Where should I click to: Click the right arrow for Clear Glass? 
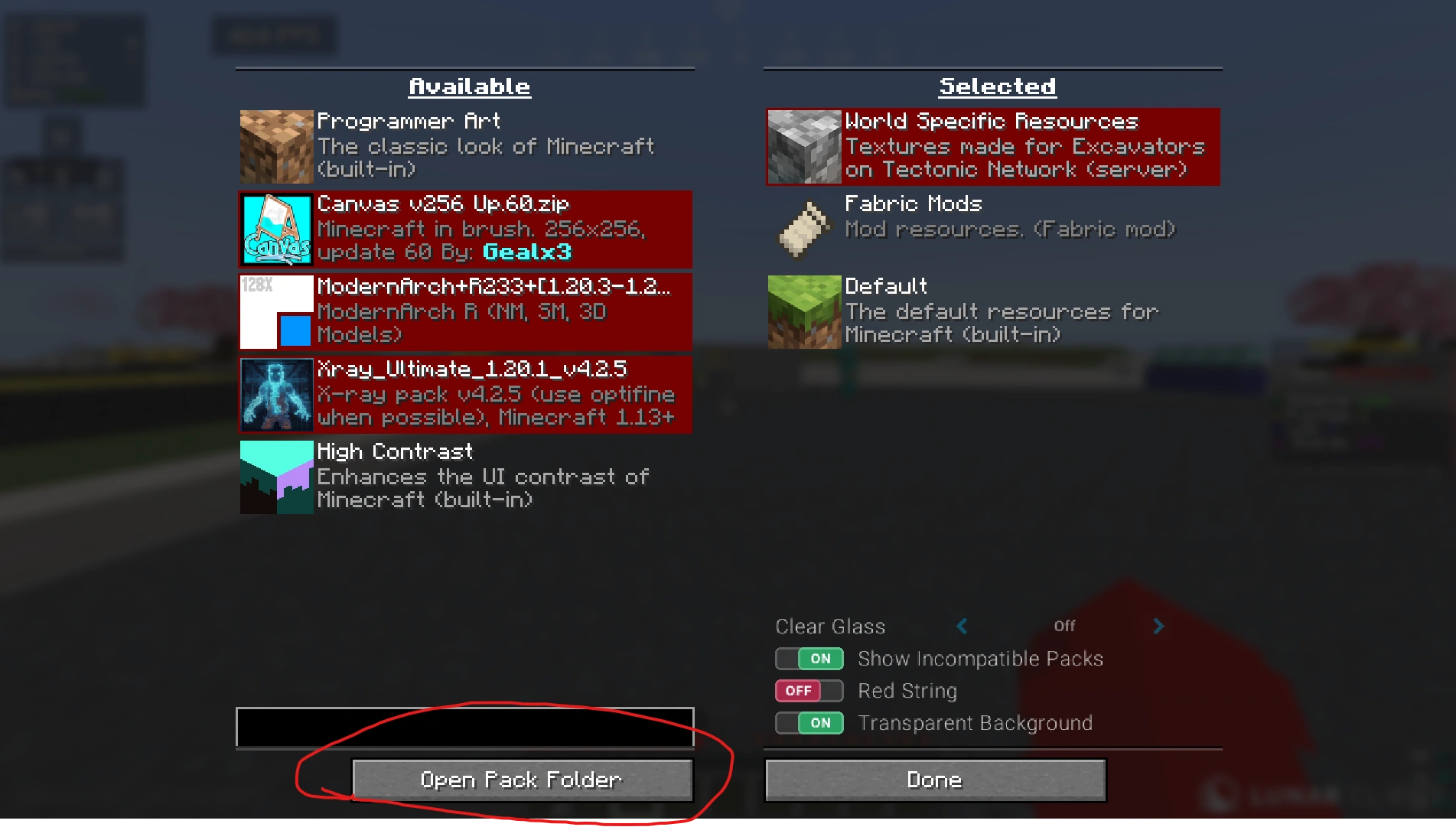pyautogui.click(x=1158, y=627)
